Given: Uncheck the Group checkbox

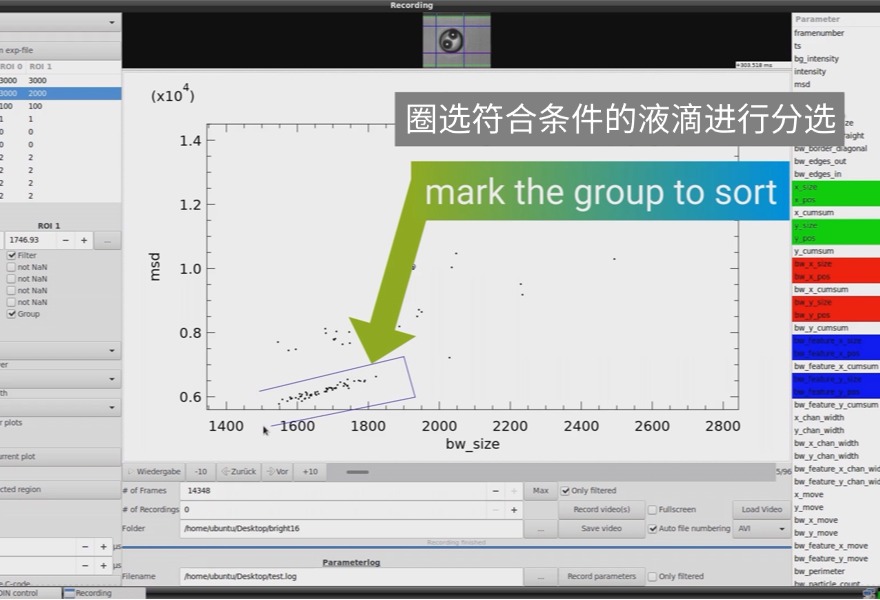Looking at the screenshot, I should (11, 314).
